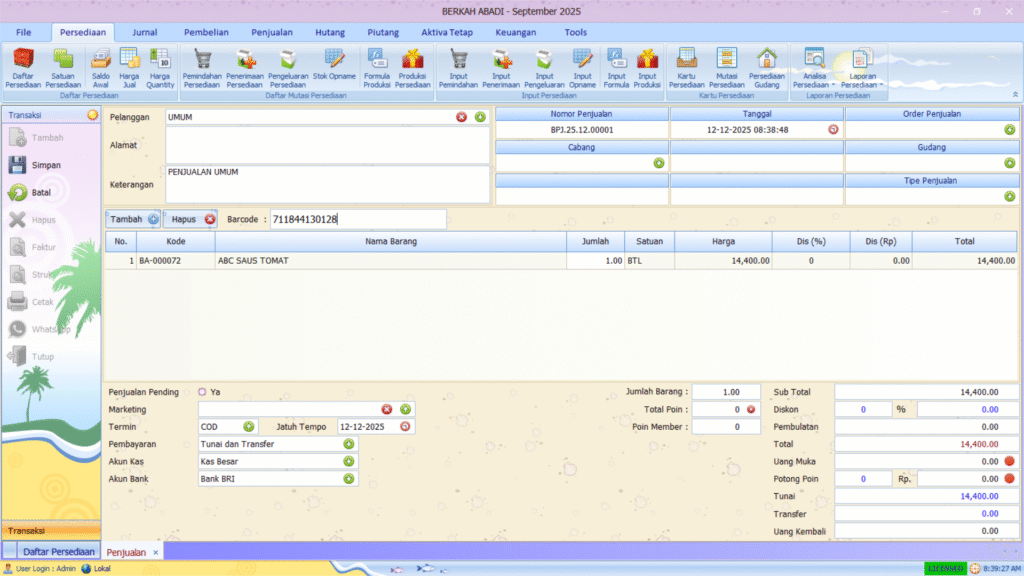
Task: Clear the Pelanggan field with red X
Action: [461, 117]
